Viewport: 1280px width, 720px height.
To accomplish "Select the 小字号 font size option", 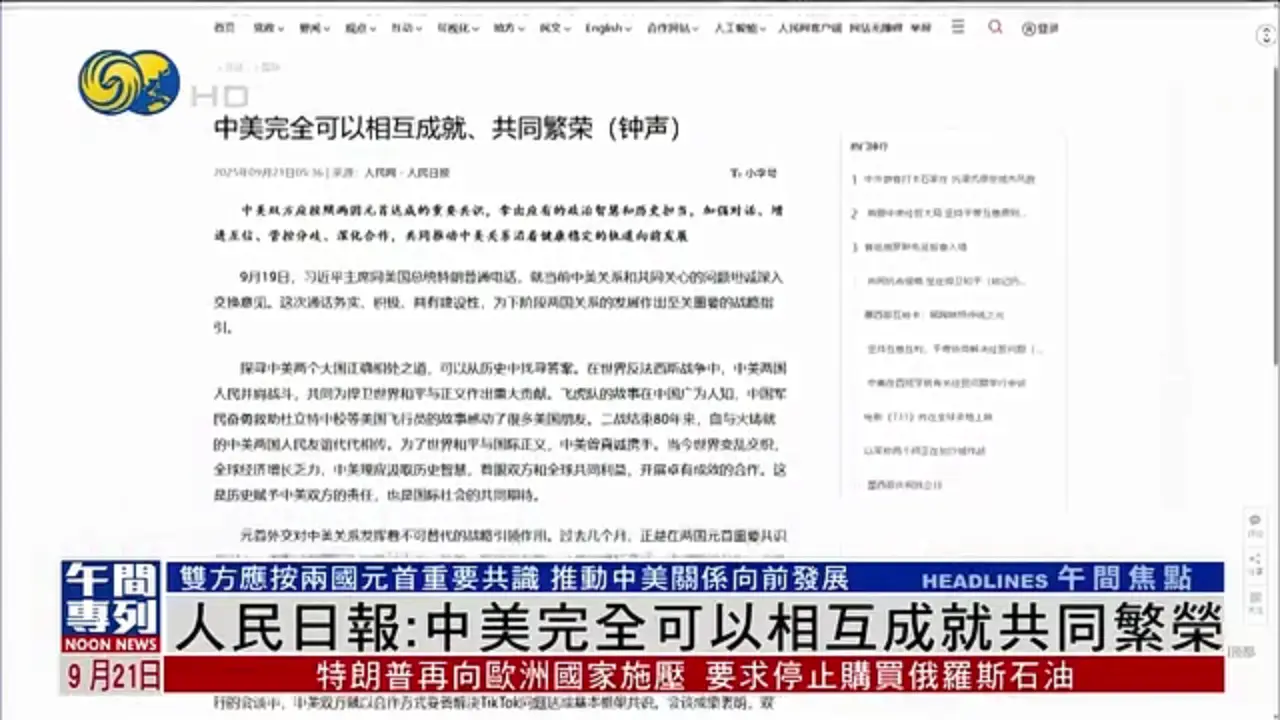I will pyautogui.click(x=755, y=173).
